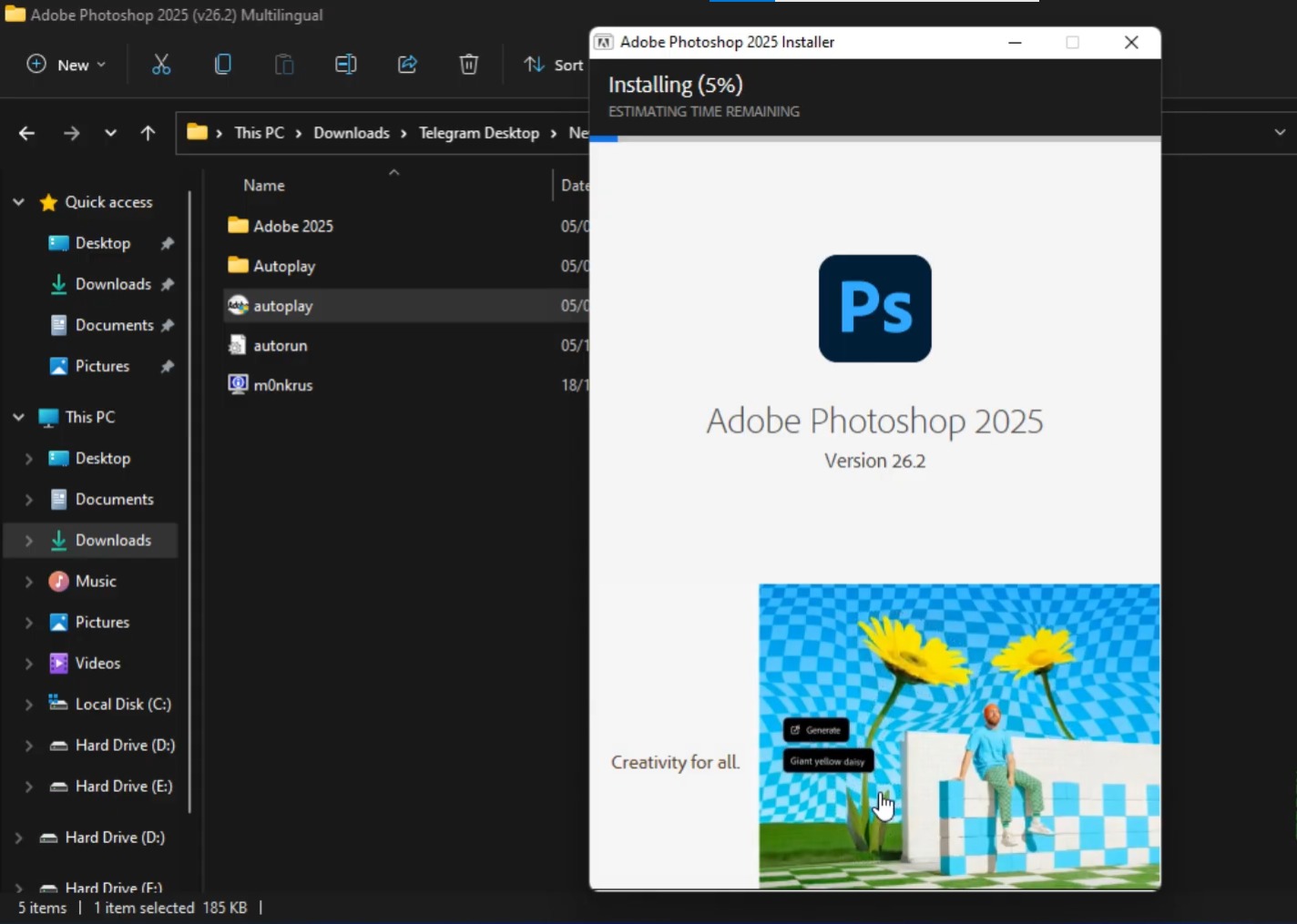Open the New item dropdown
The width and height of the screenshot is (1297, 924).
click(x=66, y=65)
